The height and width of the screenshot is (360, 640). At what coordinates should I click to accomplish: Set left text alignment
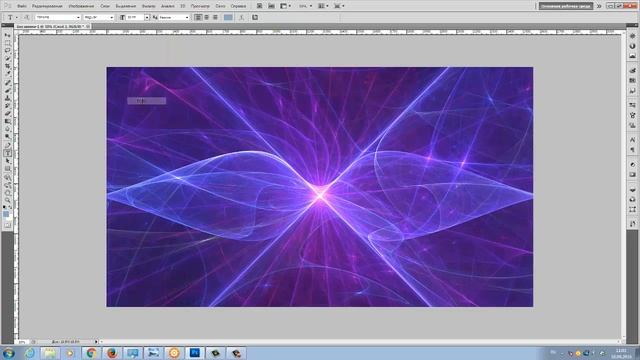tap(198, 17)
